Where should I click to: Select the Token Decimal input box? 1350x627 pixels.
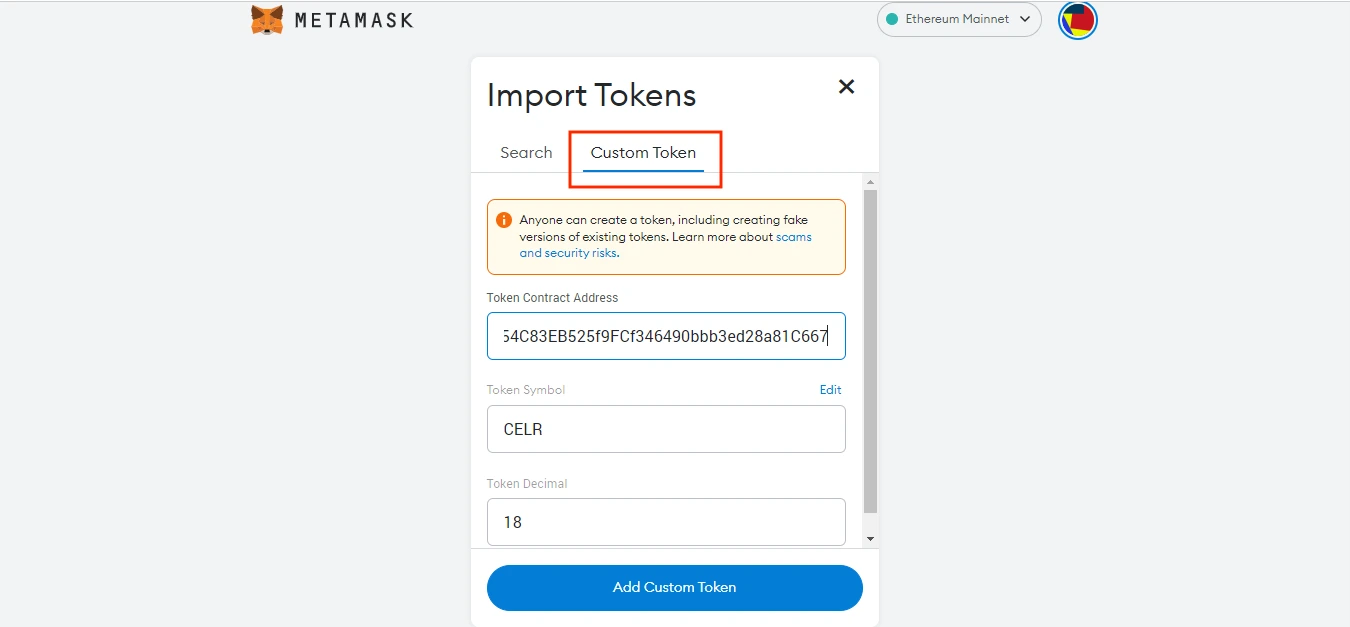[666, 522]
